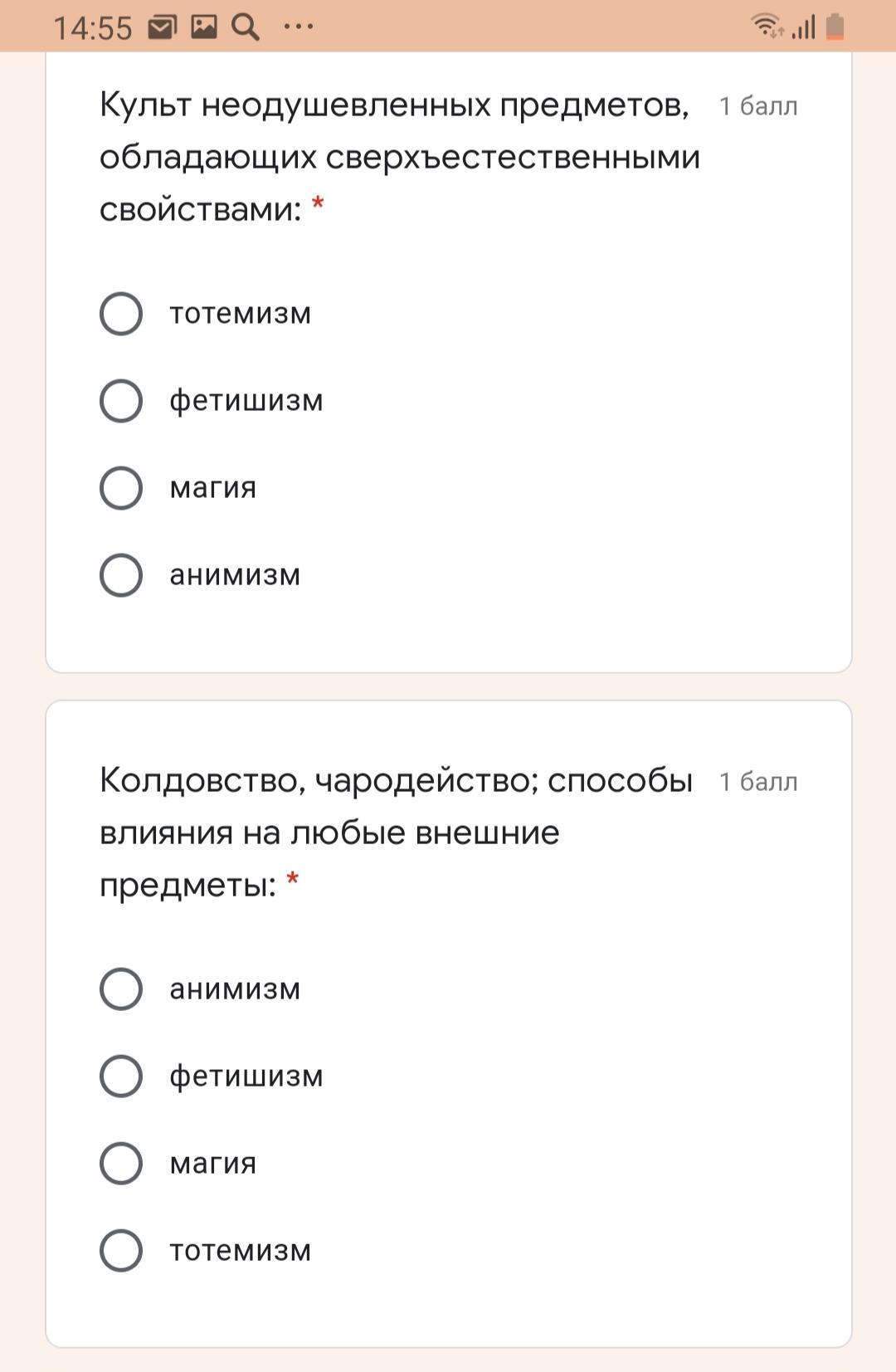Tap the search magnifier icon in status bar
Screen dimensions: 896x1372
[245, 27]
